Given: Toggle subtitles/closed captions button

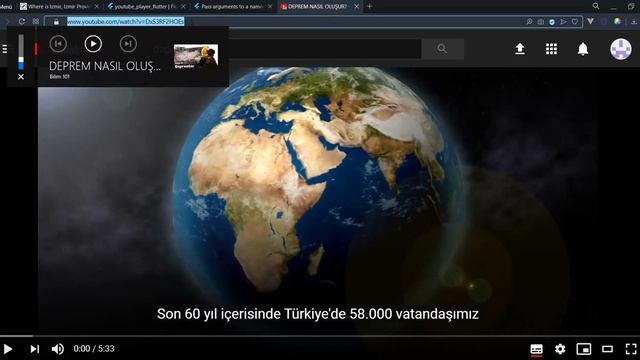Looking at the screenshot, I should click(536, 349).
